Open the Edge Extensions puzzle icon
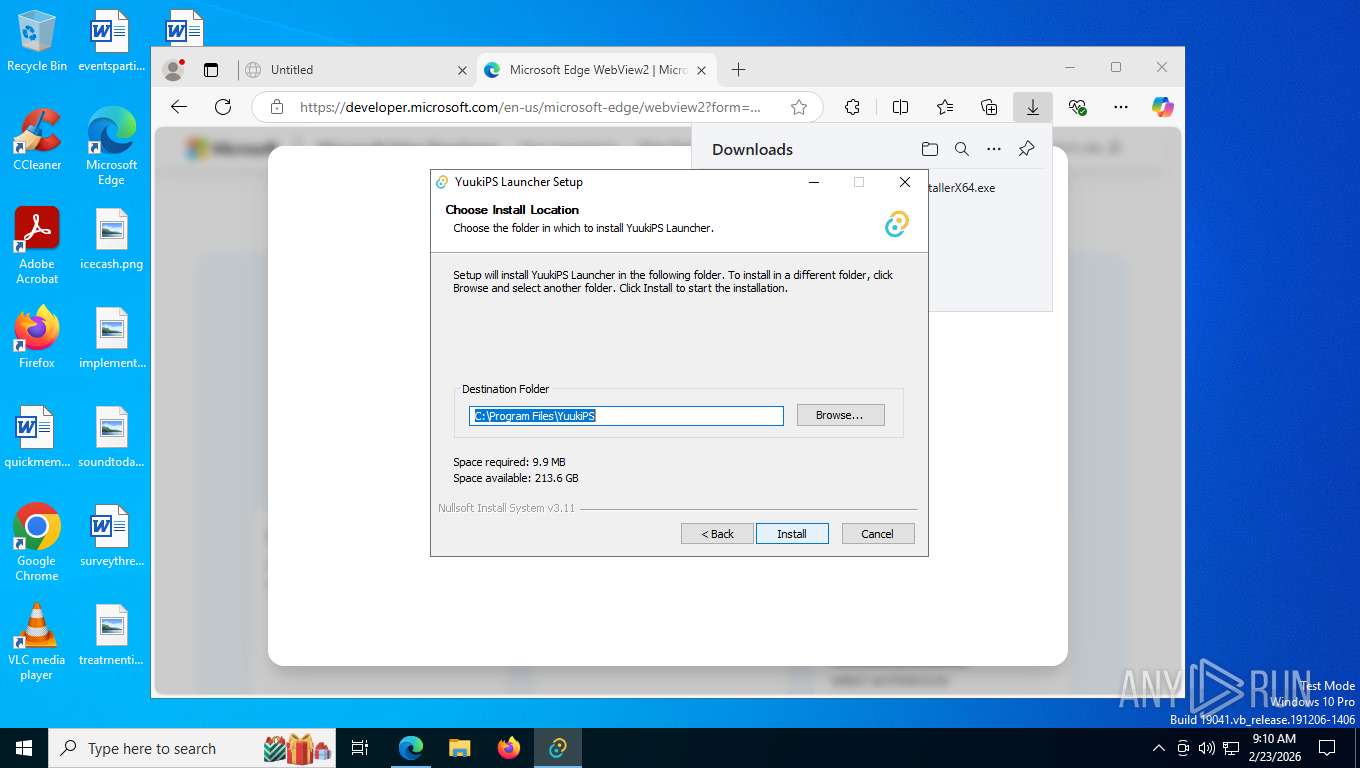Viewport: 1360px width, 768px height. (x=852, y=107)
